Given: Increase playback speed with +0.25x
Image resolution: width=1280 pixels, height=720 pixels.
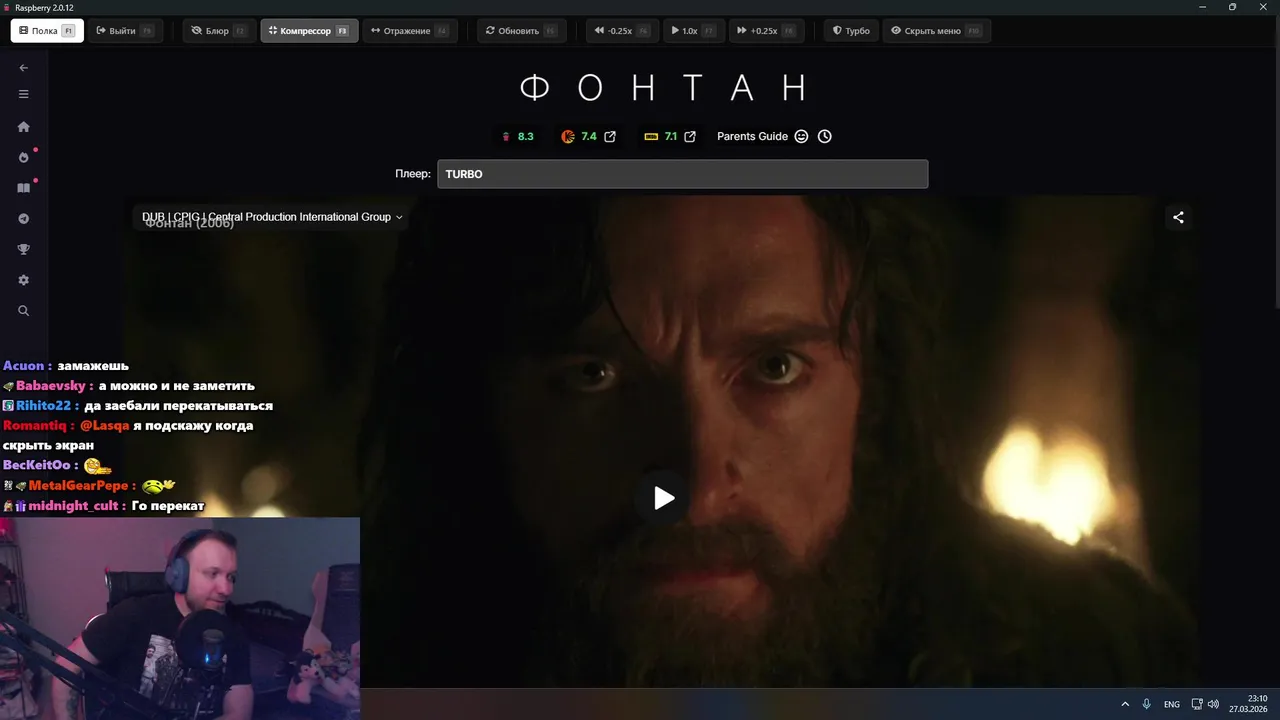Looking at the screenshot, I should point(766,31).
